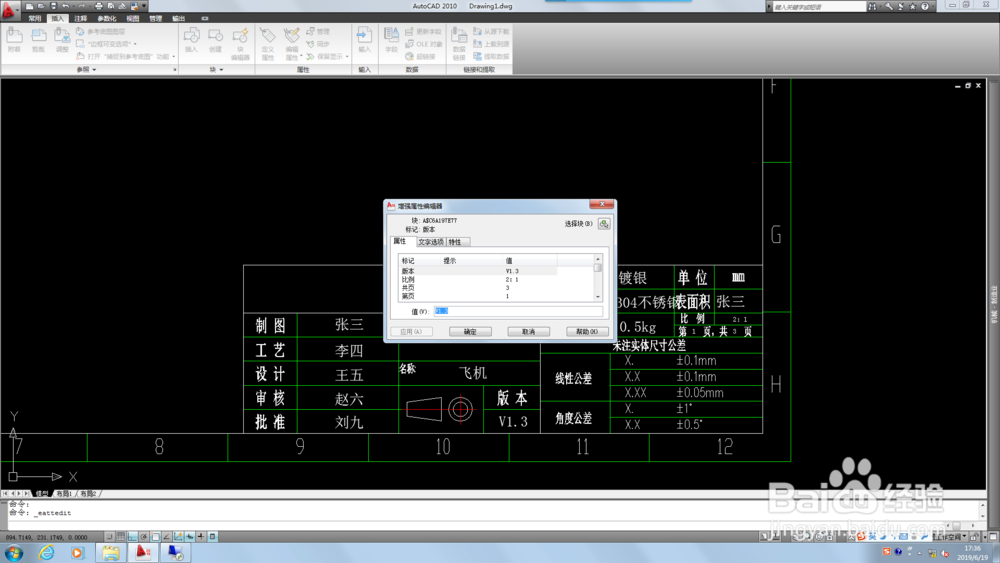This screenshot has height=563, width=1000.
Task: Switch to the 参数化 ribbon tab
Action: click(x=107, y=18)
